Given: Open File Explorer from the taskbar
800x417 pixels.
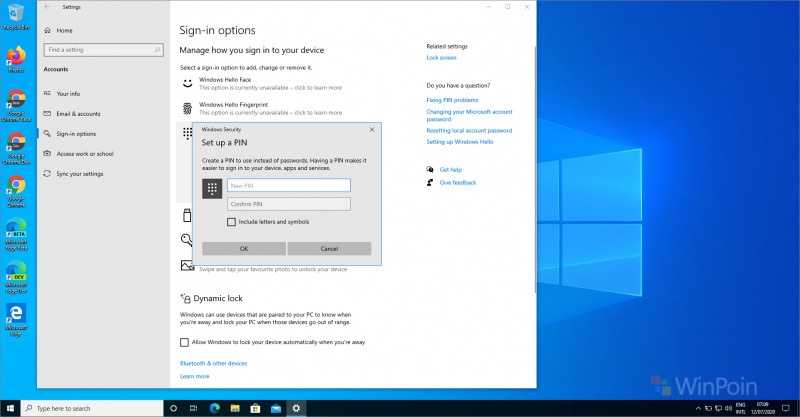Looking at the screenshot, I should click(235, 408).
